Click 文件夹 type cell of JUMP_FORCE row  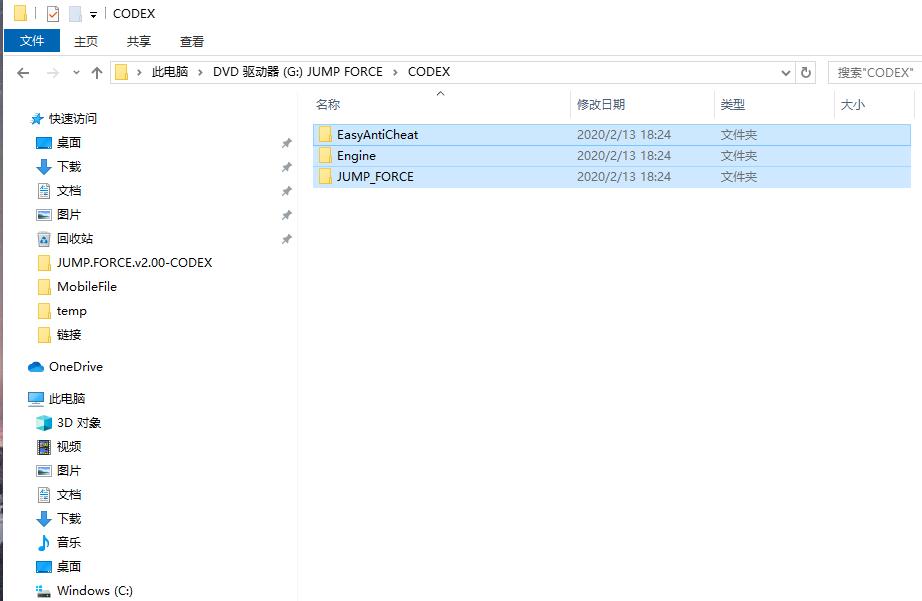coord(739,176)
